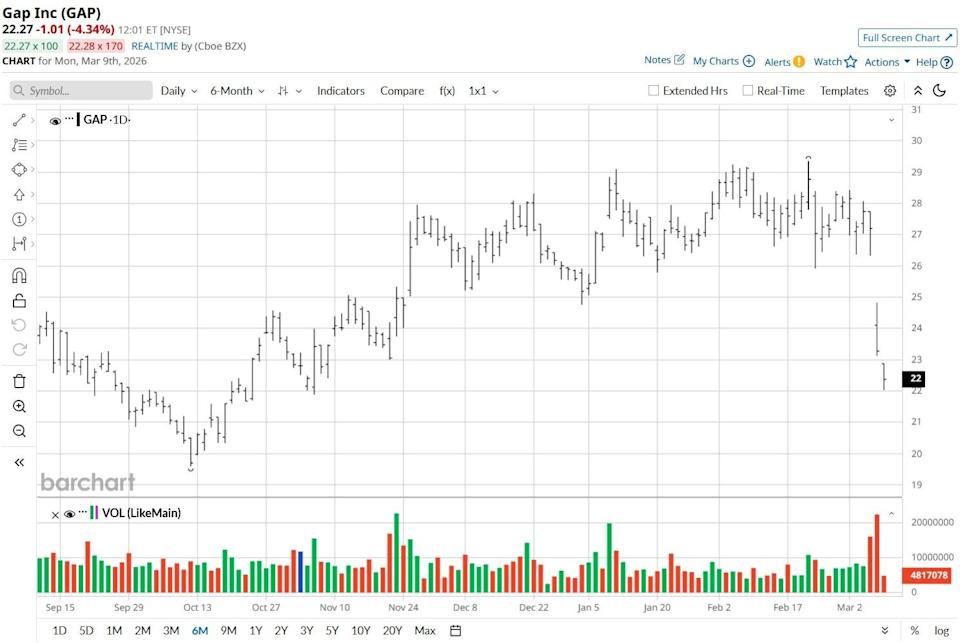
Task: Check the Real-Time option
Action: coord(748,91)
